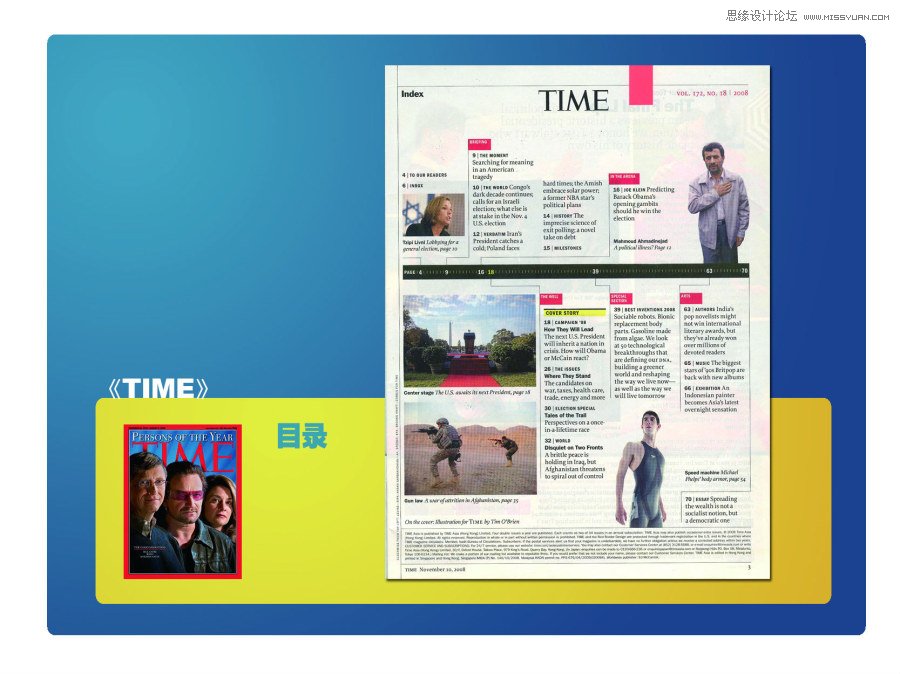Viewport: 900px width, 674px height.
Task: Click the "9 | THE MOMENT" entry
Action: [x=490, y=156]
